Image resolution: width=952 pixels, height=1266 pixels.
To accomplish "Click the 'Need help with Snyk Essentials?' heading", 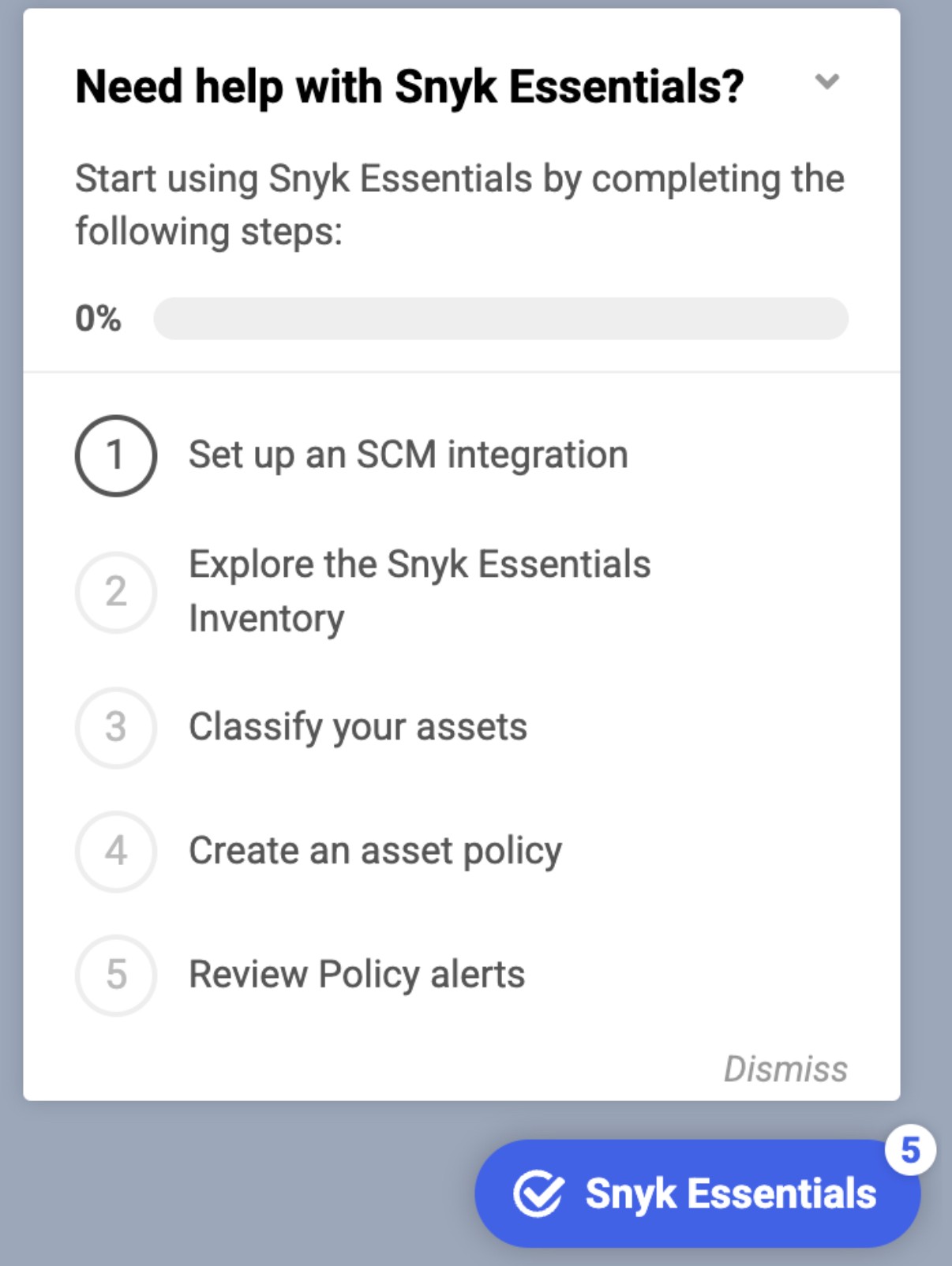I will click(x=409, y=86).
